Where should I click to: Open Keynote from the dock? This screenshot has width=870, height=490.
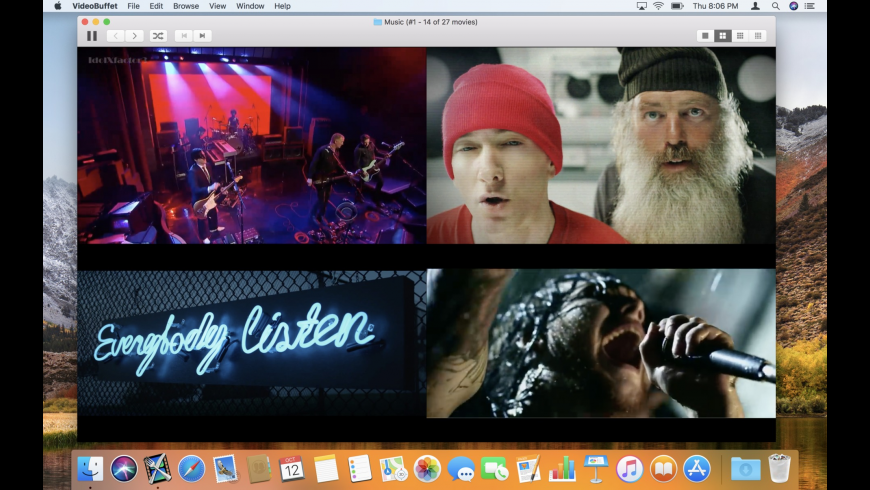coord(596,469)
